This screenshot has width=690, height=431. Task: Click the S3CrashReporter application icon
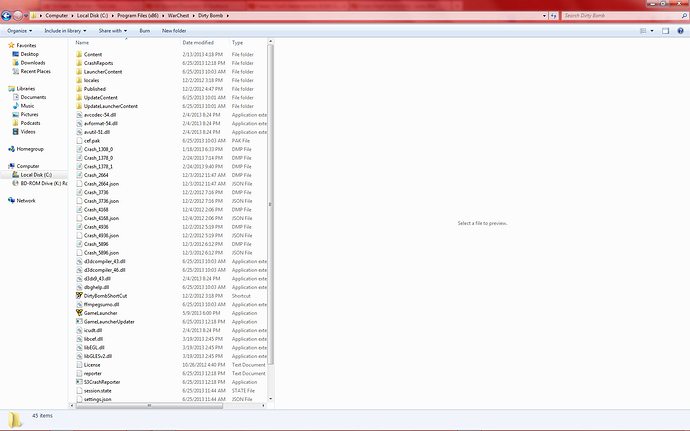coord(79,382)
